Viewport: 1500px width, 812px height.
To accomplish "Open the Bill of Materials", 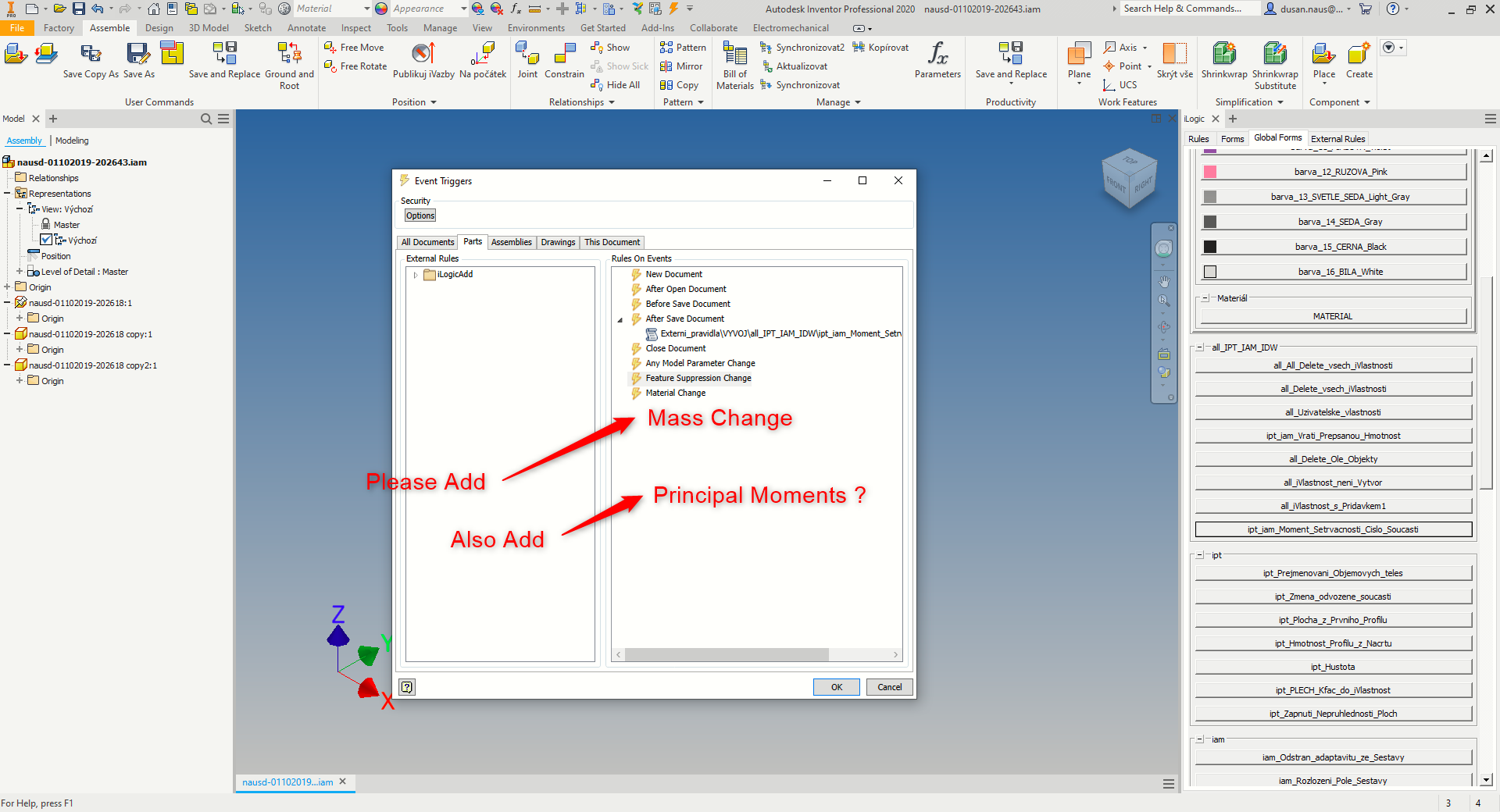I will point(733,61).
